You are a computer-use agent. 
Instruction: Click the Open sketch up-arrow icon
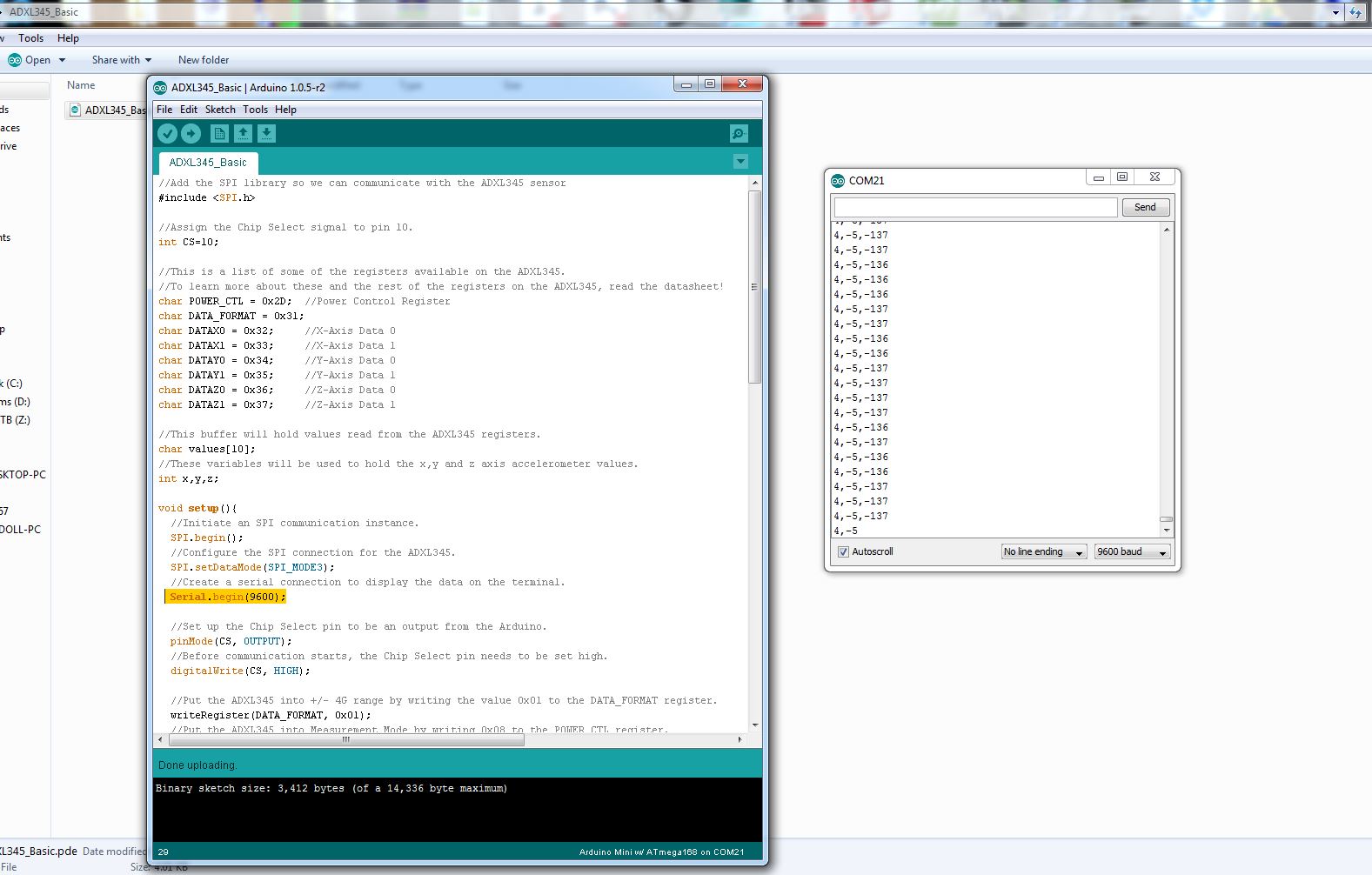tap(243, 133)
